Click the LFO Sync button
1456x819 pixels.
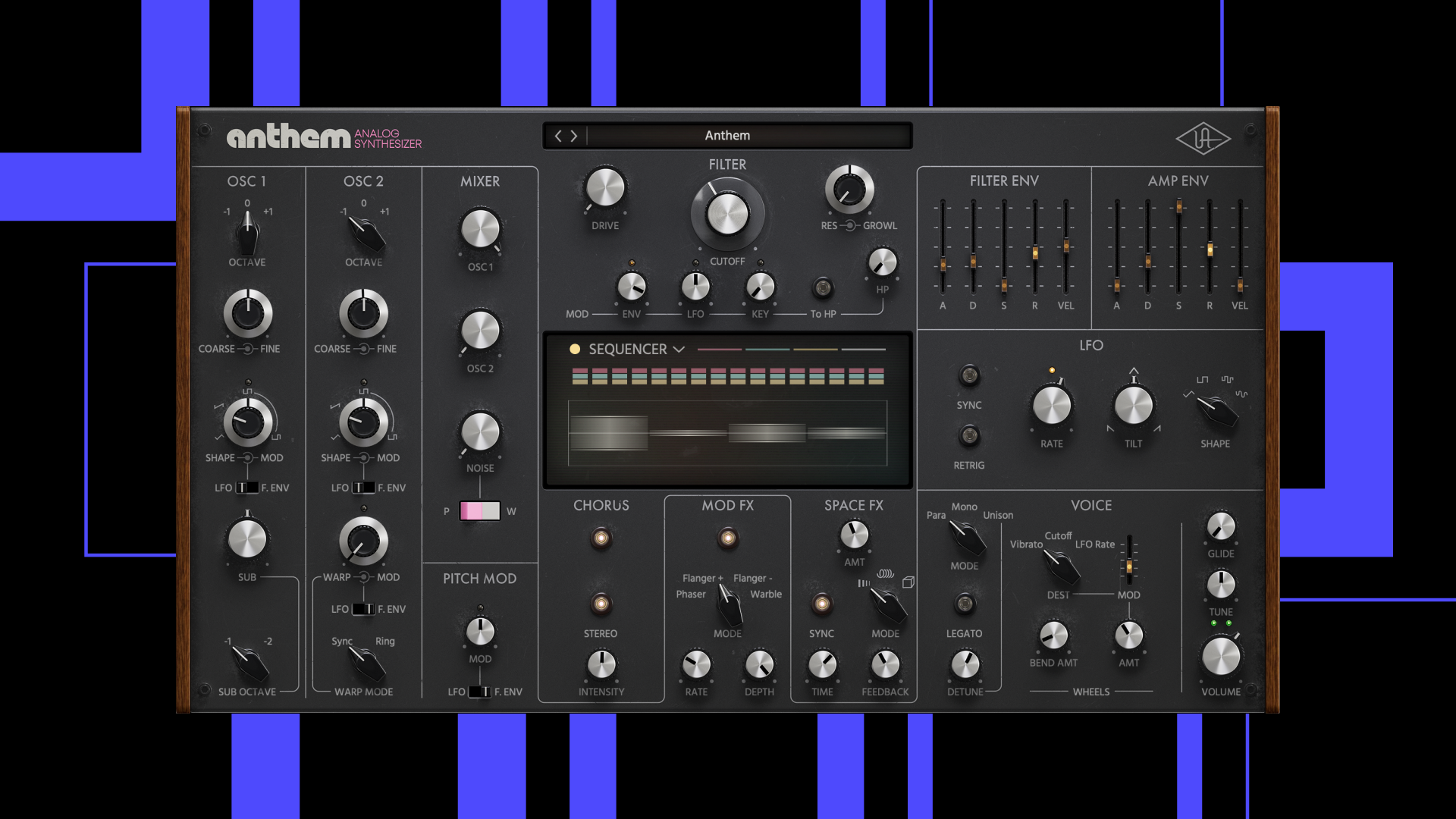click(968, 375)
